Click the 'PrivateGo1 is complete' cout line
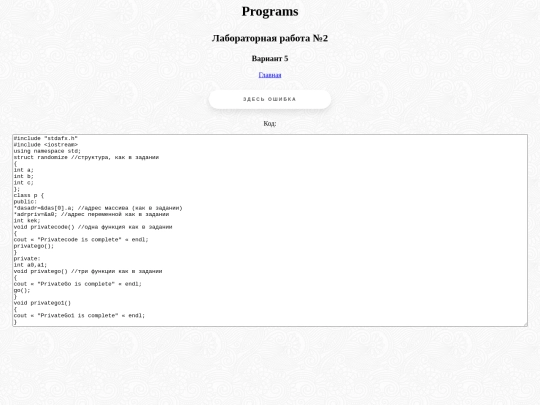The width and height of the screenshot is (540, 405). [80, 315]
